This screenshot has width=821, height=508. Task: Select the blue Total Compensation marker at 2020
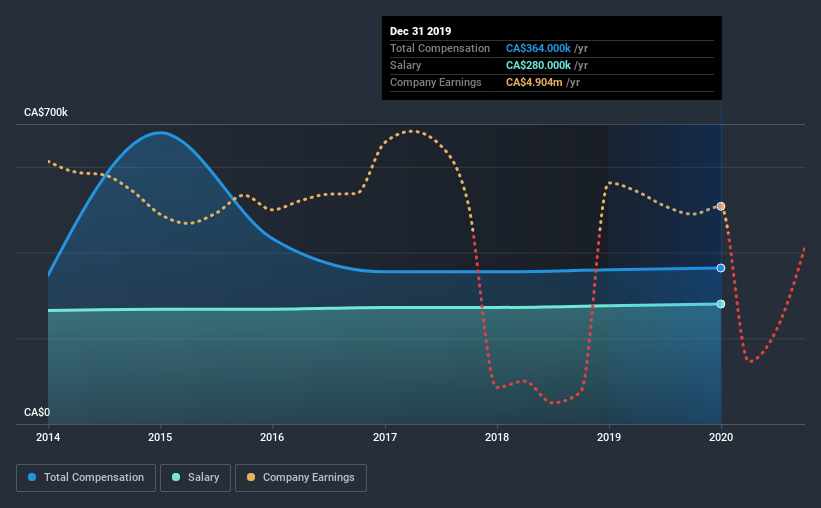(720, 268)
